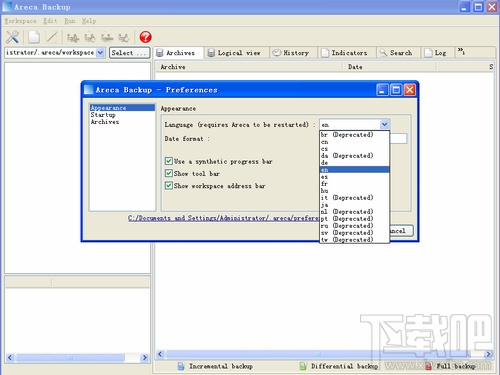Click the 'Select ...' workspace button
The width and height of the screenshot is (500, 375).
[130, 53]
